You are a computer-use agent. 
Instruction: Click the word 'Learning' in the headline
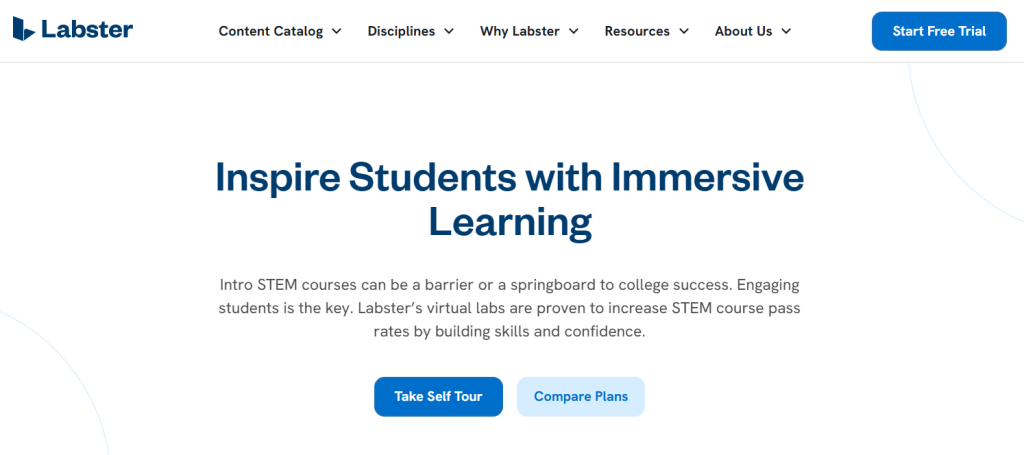510,221
